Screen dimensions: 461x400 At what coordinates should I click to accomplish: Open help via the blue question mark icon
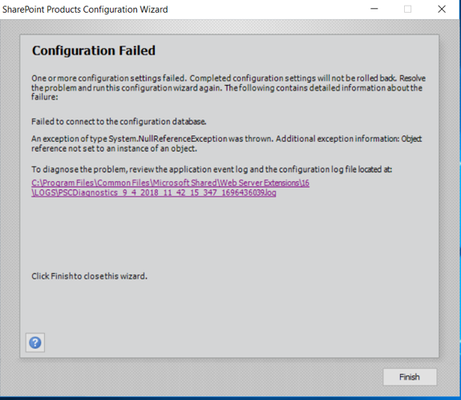coord(35,342)
